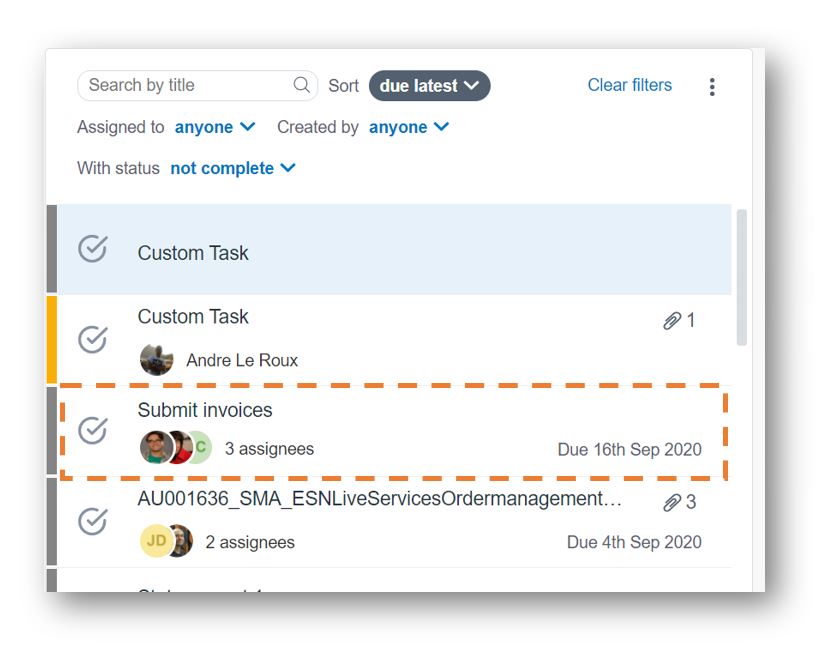
Task: Change the With status not complete filter
Action: [x=233, y=168]
